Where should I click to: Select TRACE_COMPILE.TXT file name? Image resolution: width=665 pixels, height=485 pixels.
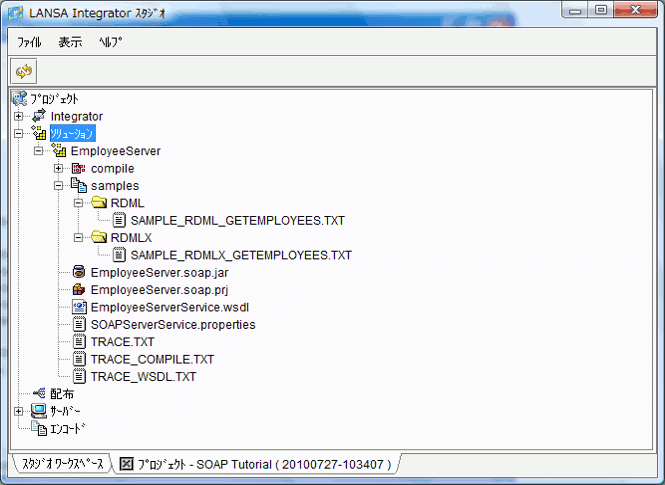[x=152, y=360]
